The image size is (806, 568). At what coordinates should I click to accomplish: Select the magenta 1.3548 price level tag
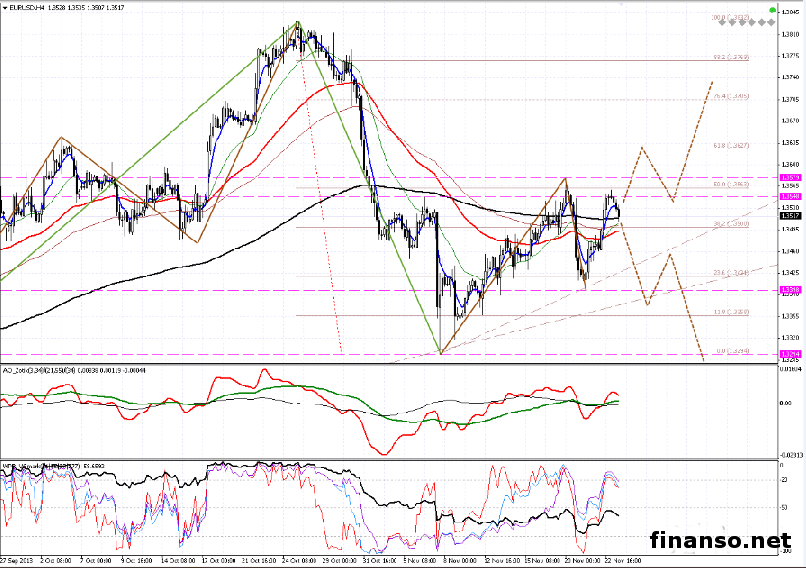tap(789, 197)
